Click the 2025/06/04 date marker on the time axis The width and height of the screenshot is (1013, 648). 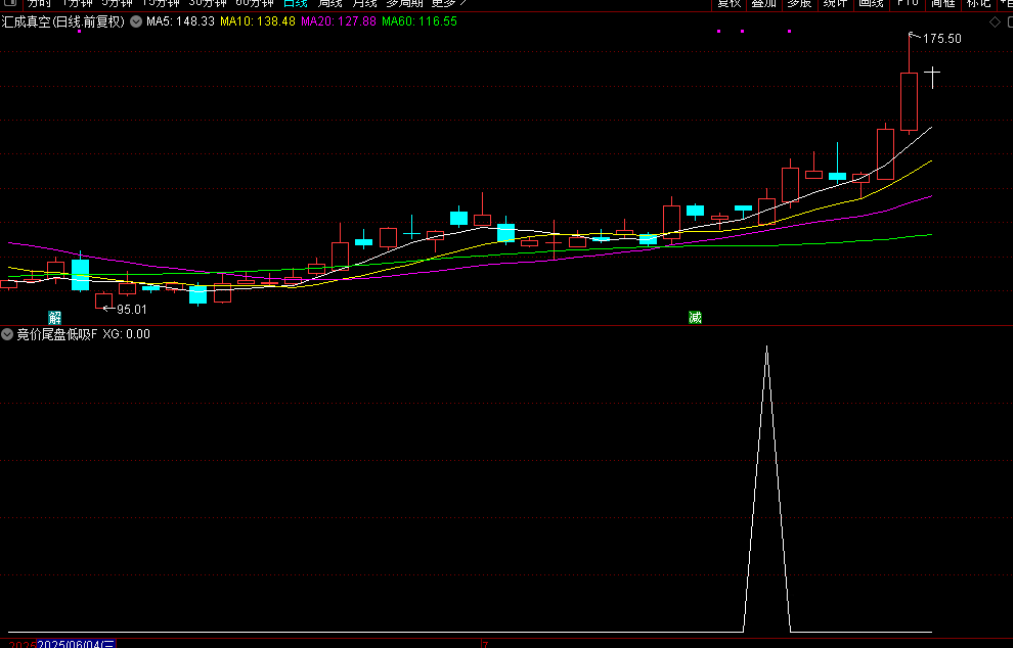coord(77,643)
